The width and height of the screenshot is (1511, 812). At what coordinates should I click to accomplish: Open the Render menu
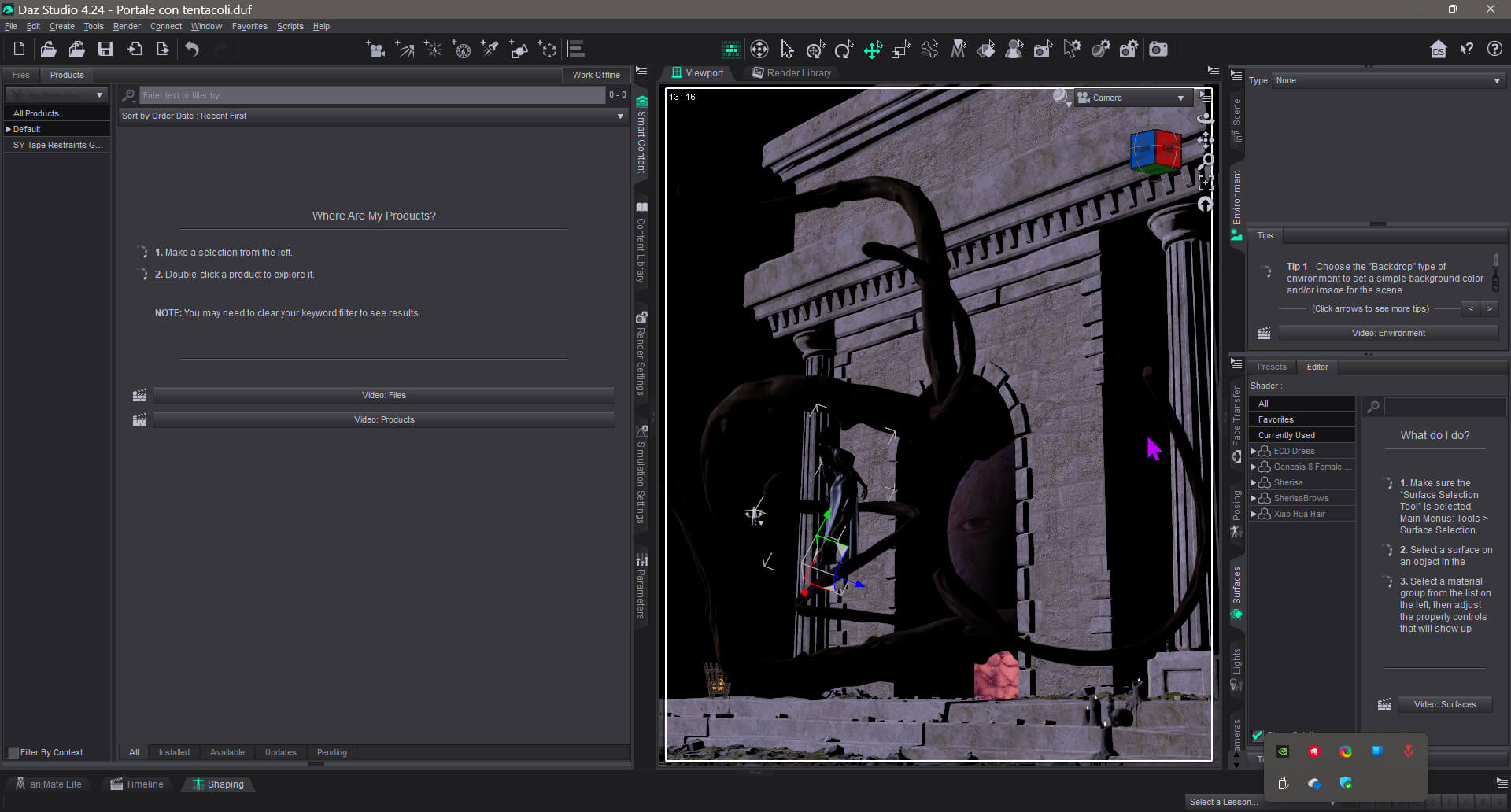(x=127, y=26)
